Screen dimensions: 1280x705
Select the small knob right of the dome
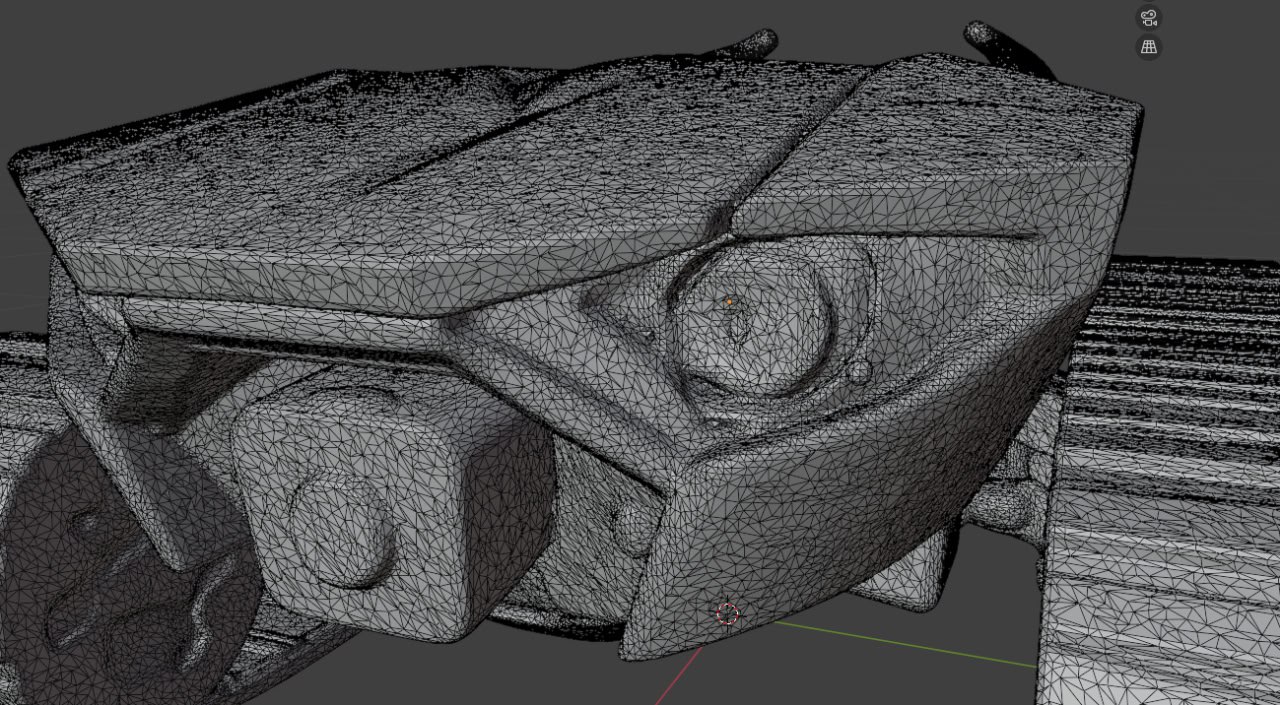tap(860, 372)
